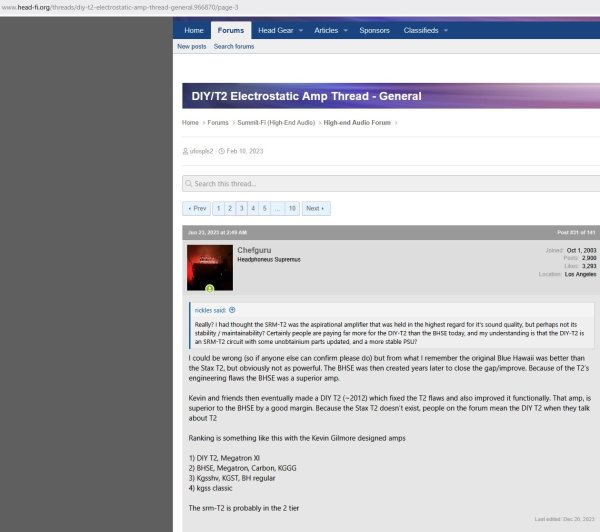Viewport: 600px width, 532px height.
Task: Open High-end Audio Forum breadcrumb link
Action: click(x=357, y=122)
